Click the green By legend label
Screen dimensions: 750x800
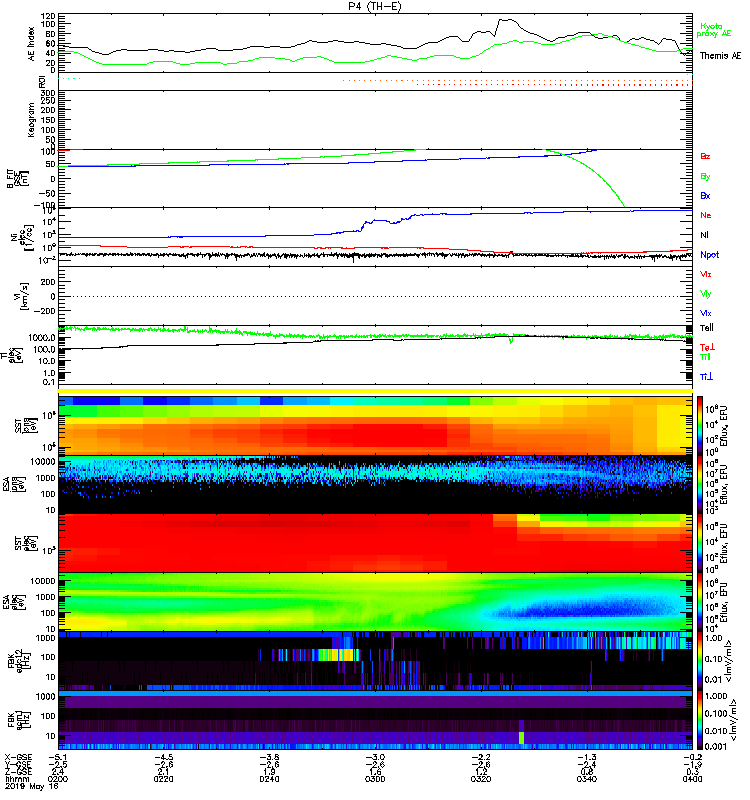point(705,176)
